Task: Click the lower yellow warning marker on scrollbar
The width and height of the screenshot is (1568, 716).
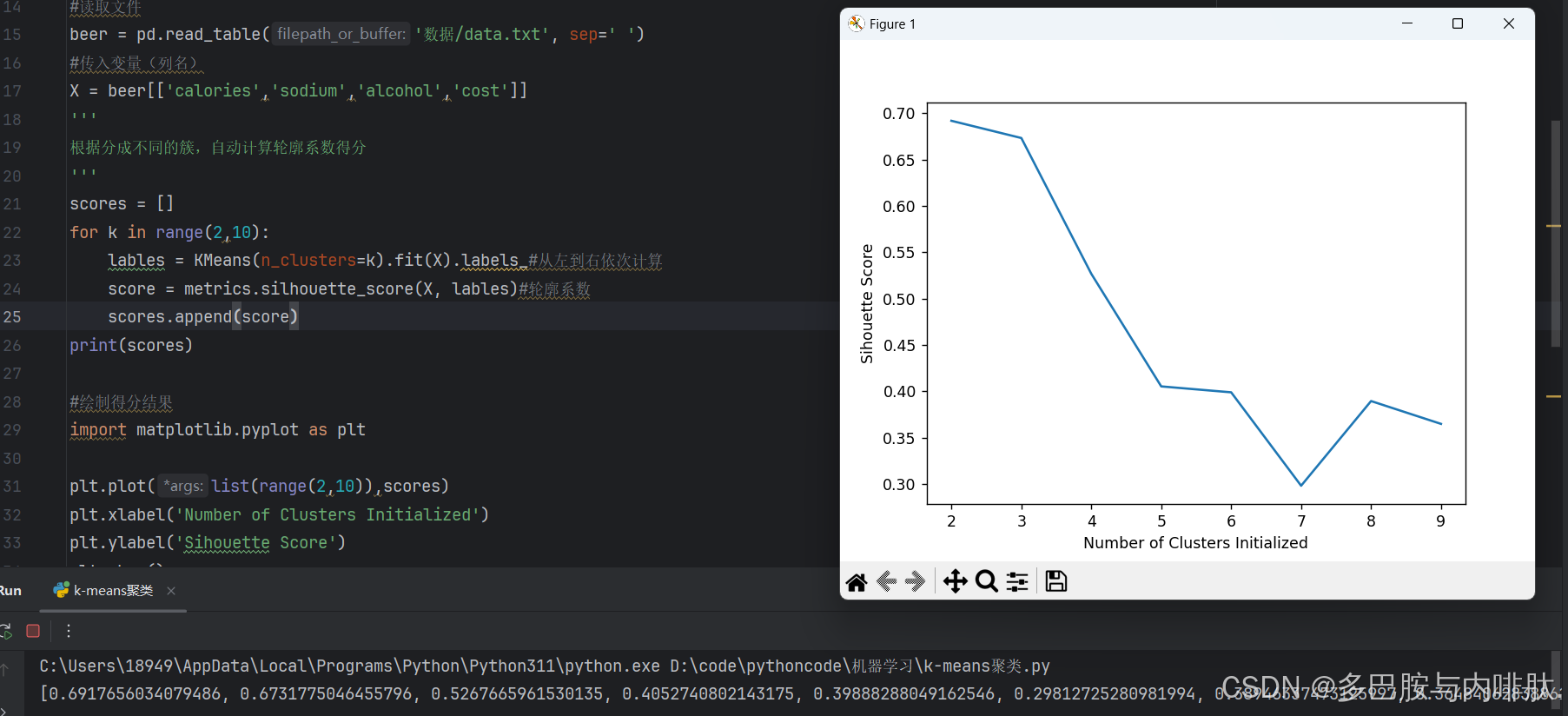Action: click(1554, 396)
